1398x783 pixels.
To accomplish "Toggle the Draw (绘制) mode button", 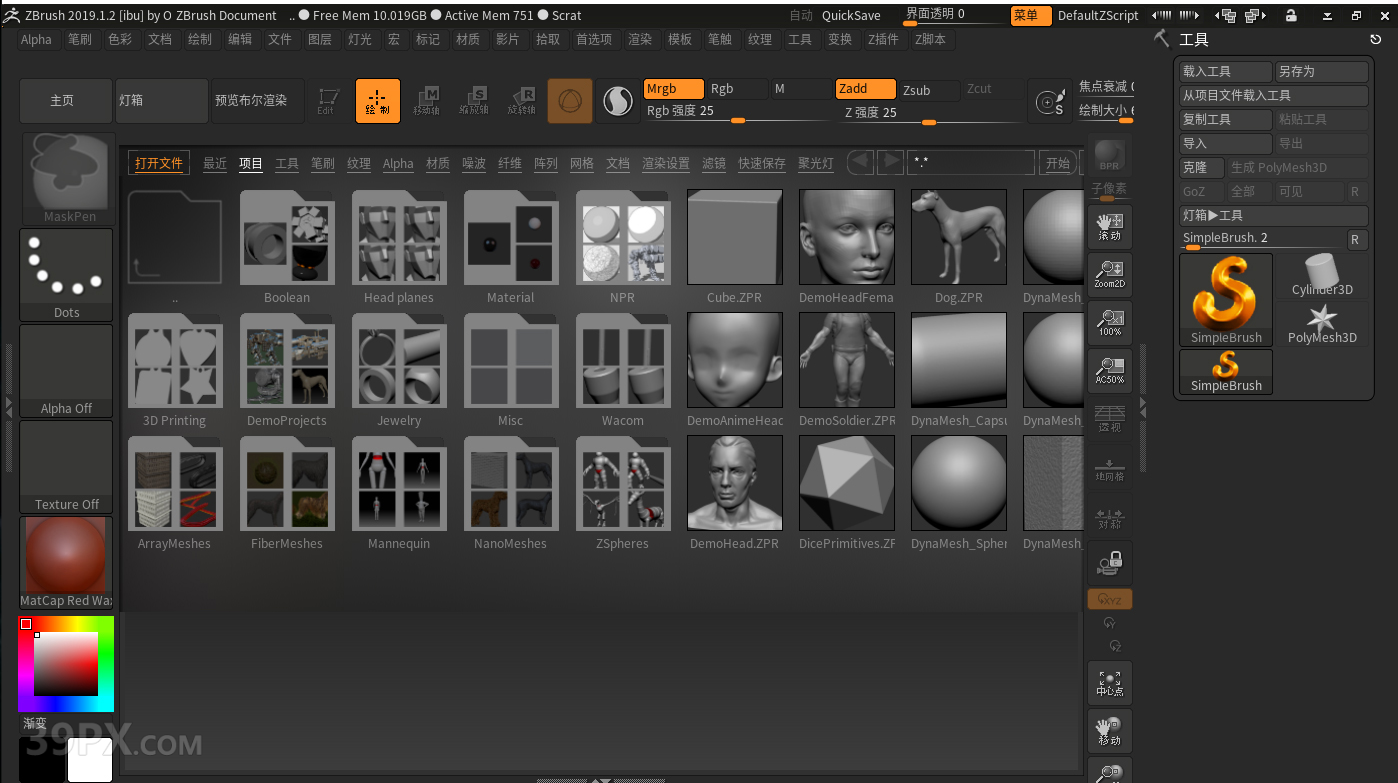I will point(377,101).
